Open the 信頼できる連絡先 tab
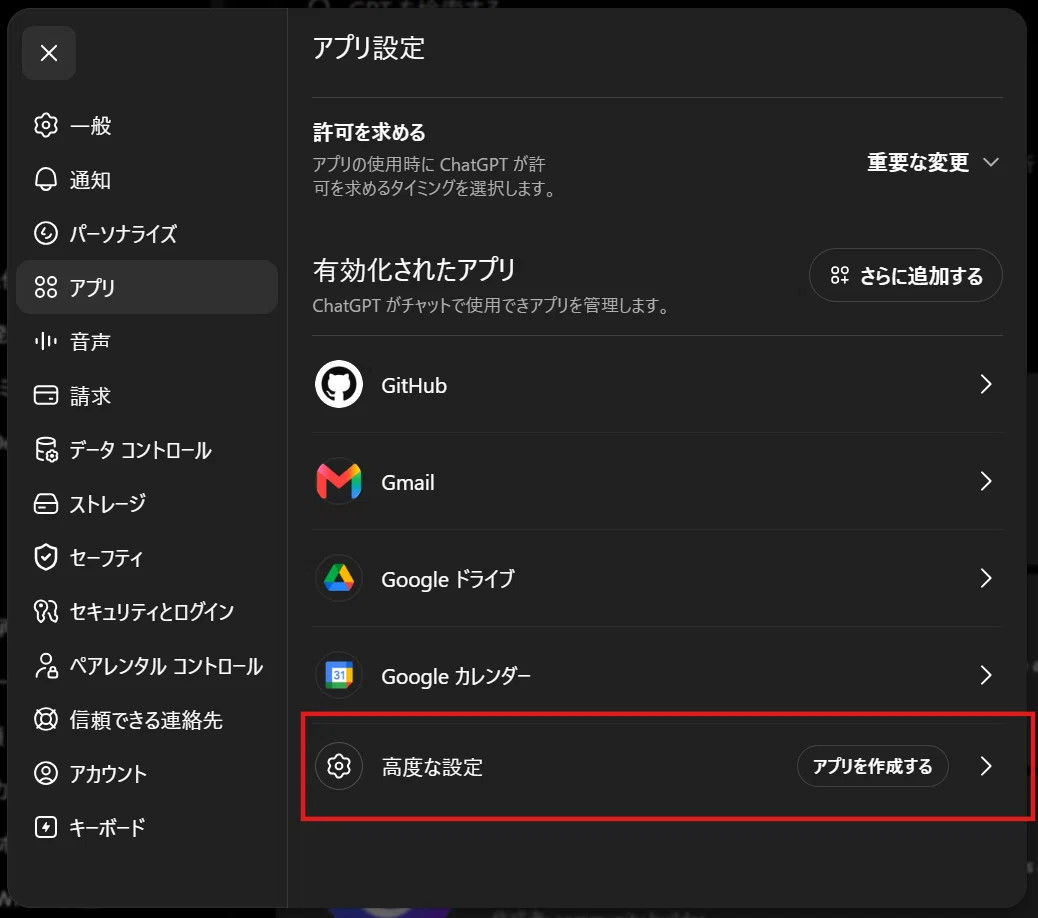The height and width of the screenshot is (918, 1038). [147, 719]
